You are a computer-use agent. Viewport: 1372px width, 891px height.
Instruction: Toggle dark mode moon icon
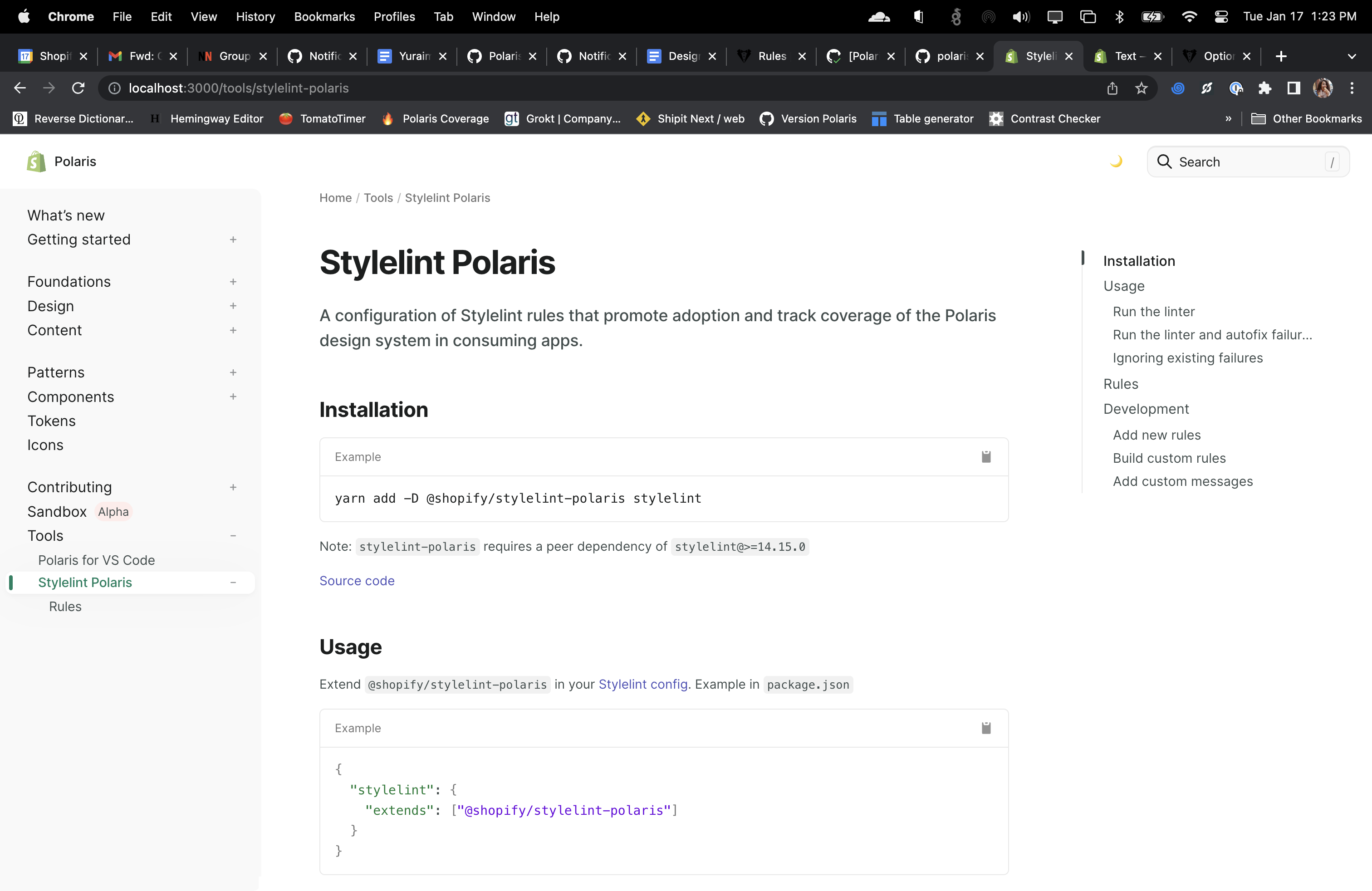[1116, 162]
